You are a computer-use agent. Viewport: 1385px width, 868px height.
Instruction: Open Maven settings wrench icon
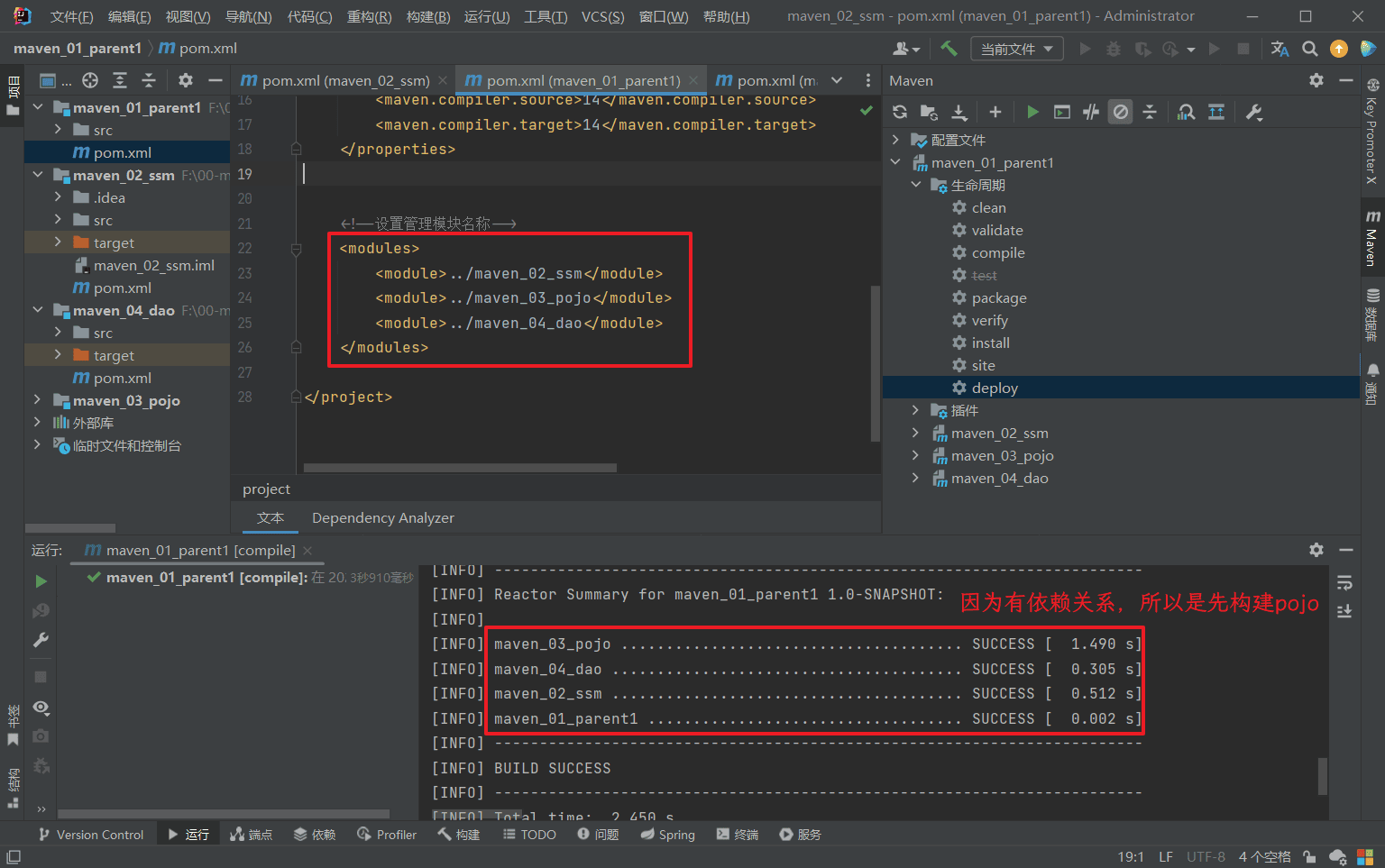[x=1253, y=112]
